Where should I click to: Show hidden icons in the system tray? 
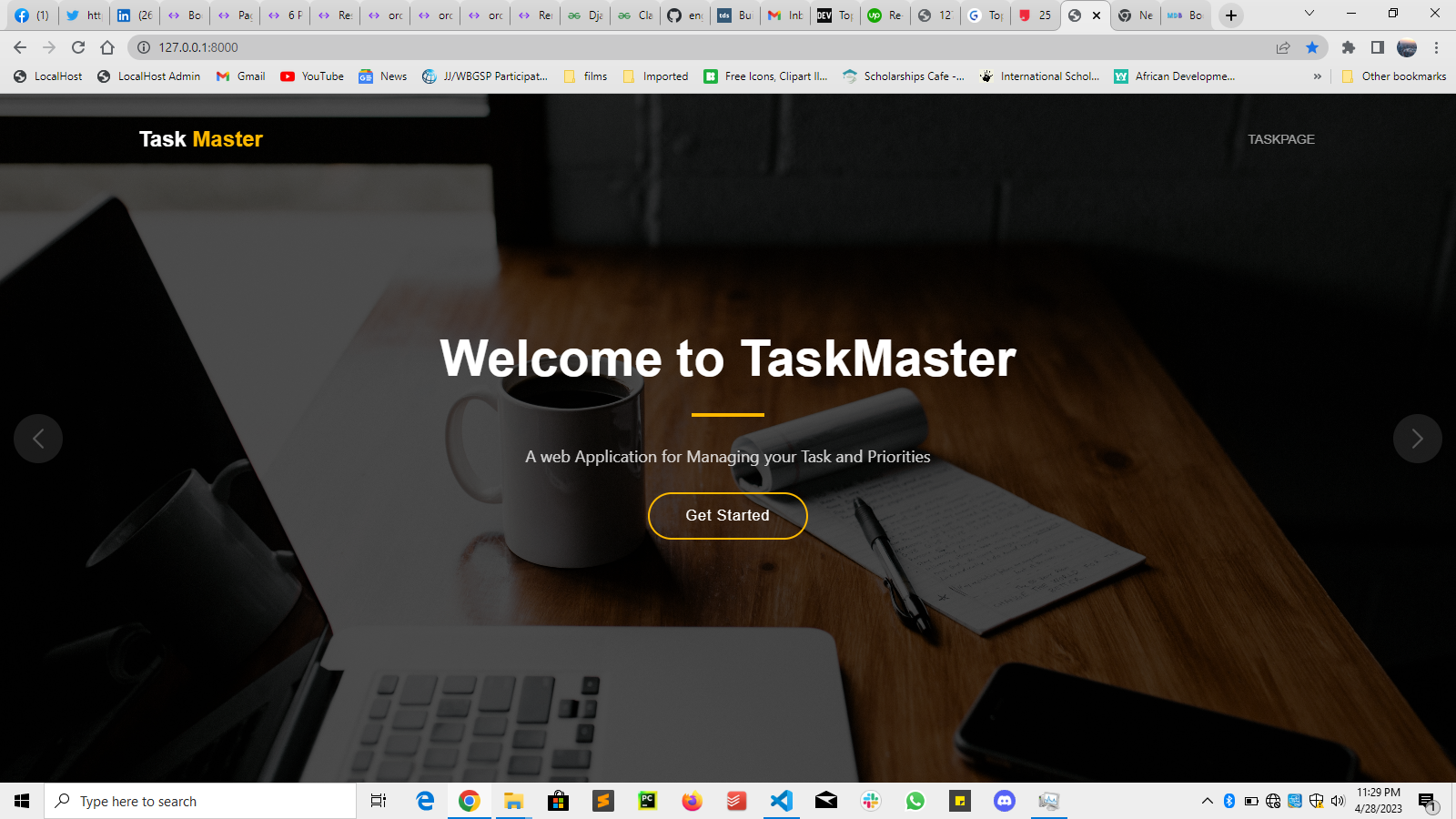1206,801
